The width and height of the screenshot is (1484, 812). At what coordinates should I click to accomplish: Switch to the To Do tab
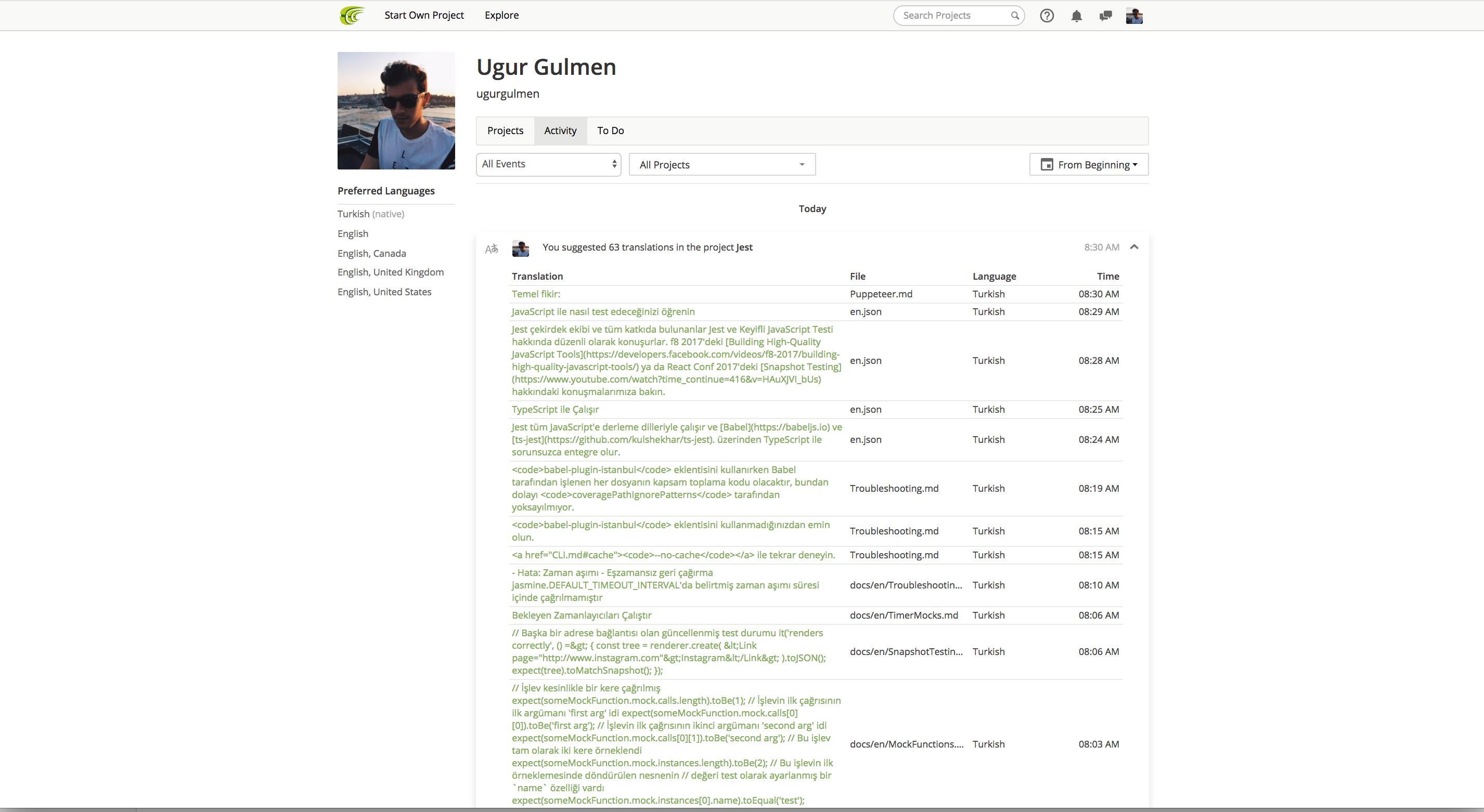[x=610, y=130]
